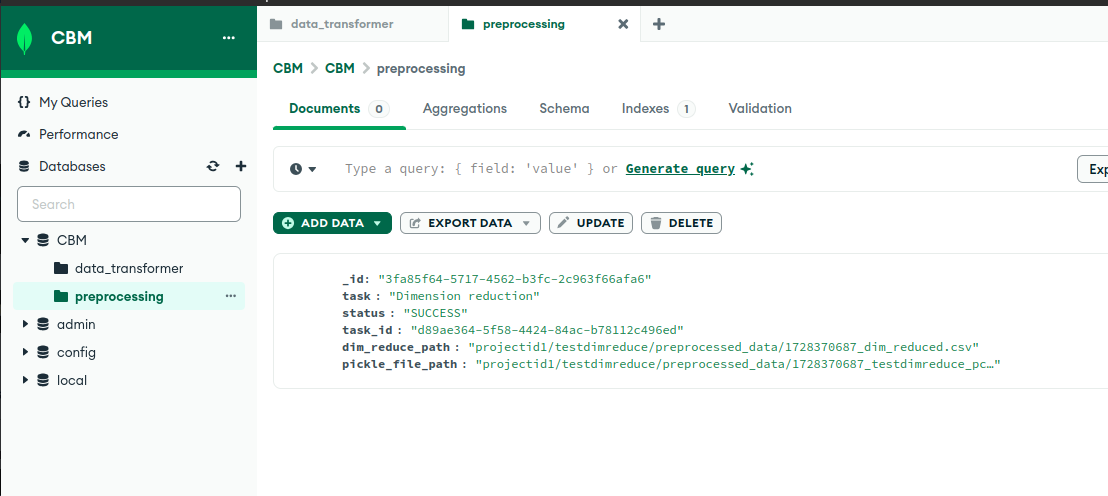Open query history clock dropdown
Viewport: 1108px width, 496px height.
pos(303,169)
